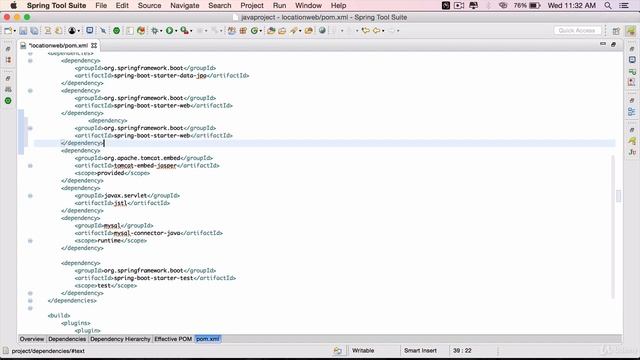The image size is (640, 360).
Task: Open the External Tools dropdown arrow
Action: [x=191, y=31]
